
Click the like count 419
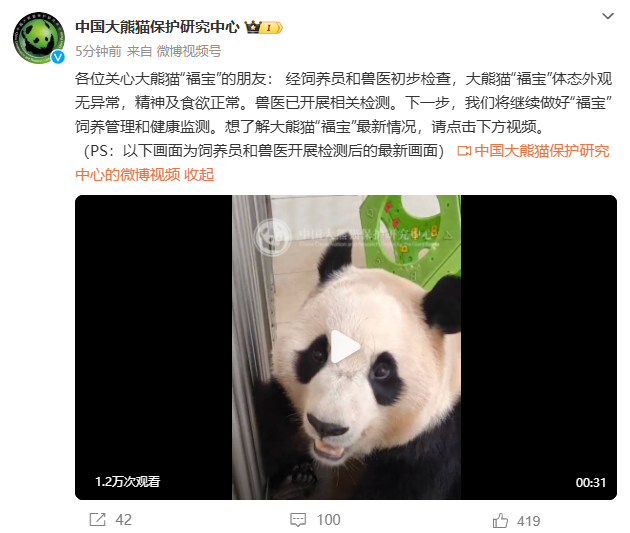tap(528, 521)
